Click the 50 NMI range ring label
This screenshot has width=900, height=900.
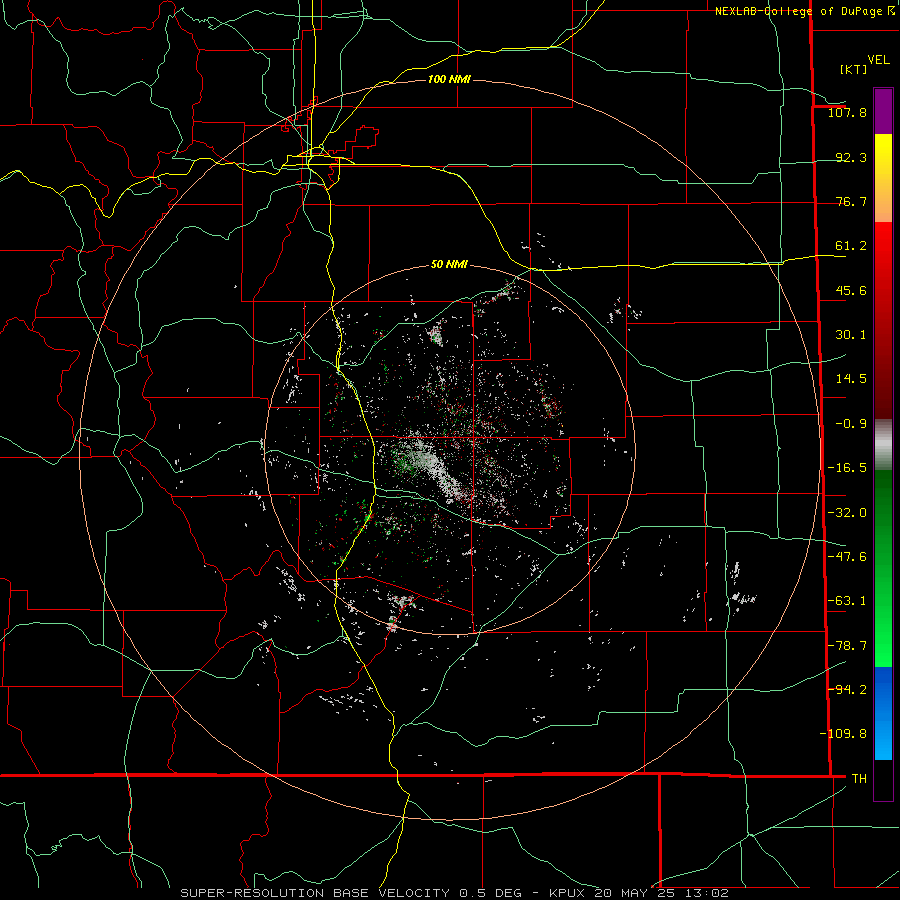point(449,264)
